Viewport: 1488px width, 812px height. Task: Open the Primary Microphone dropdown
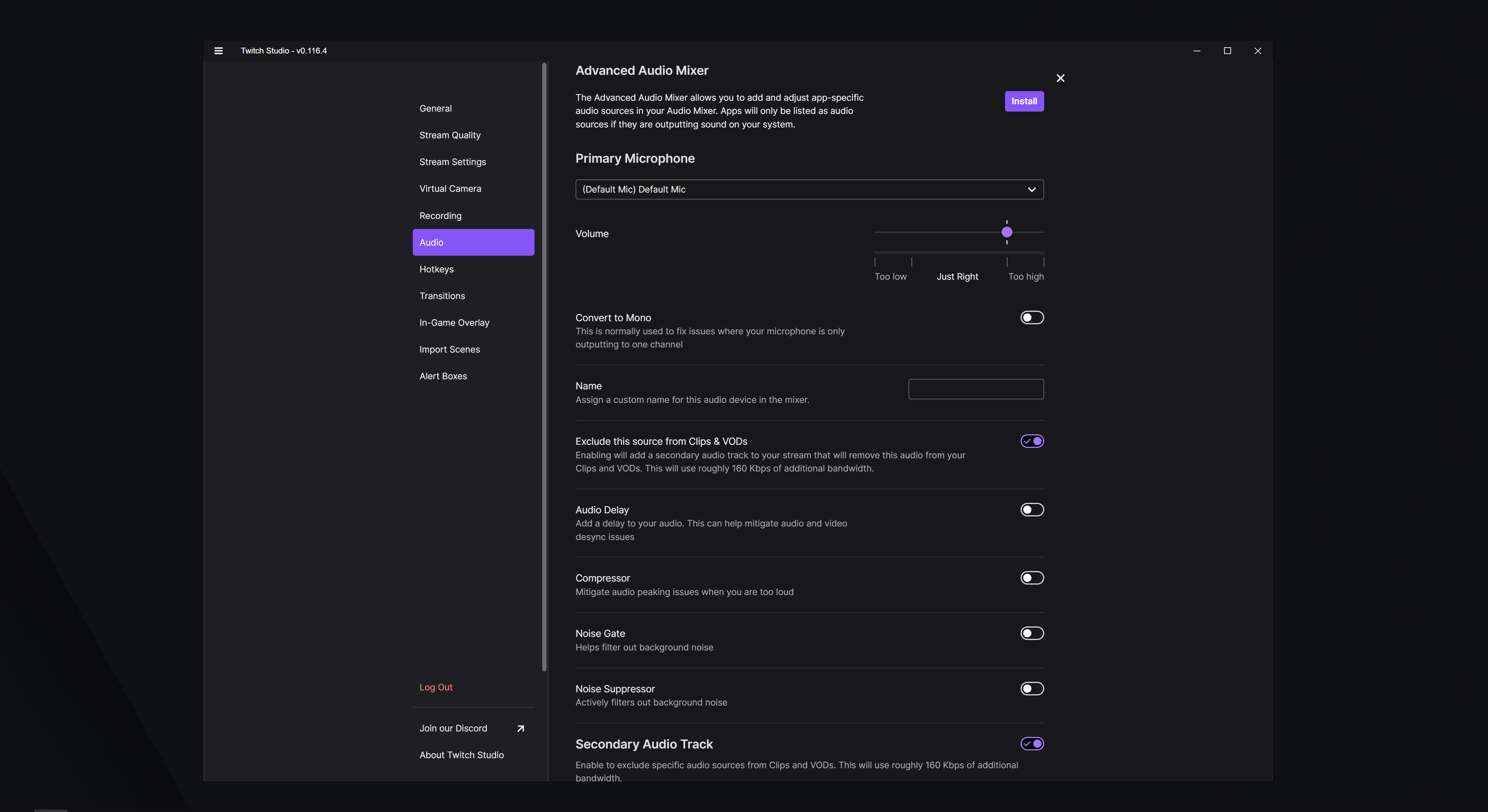809,189
